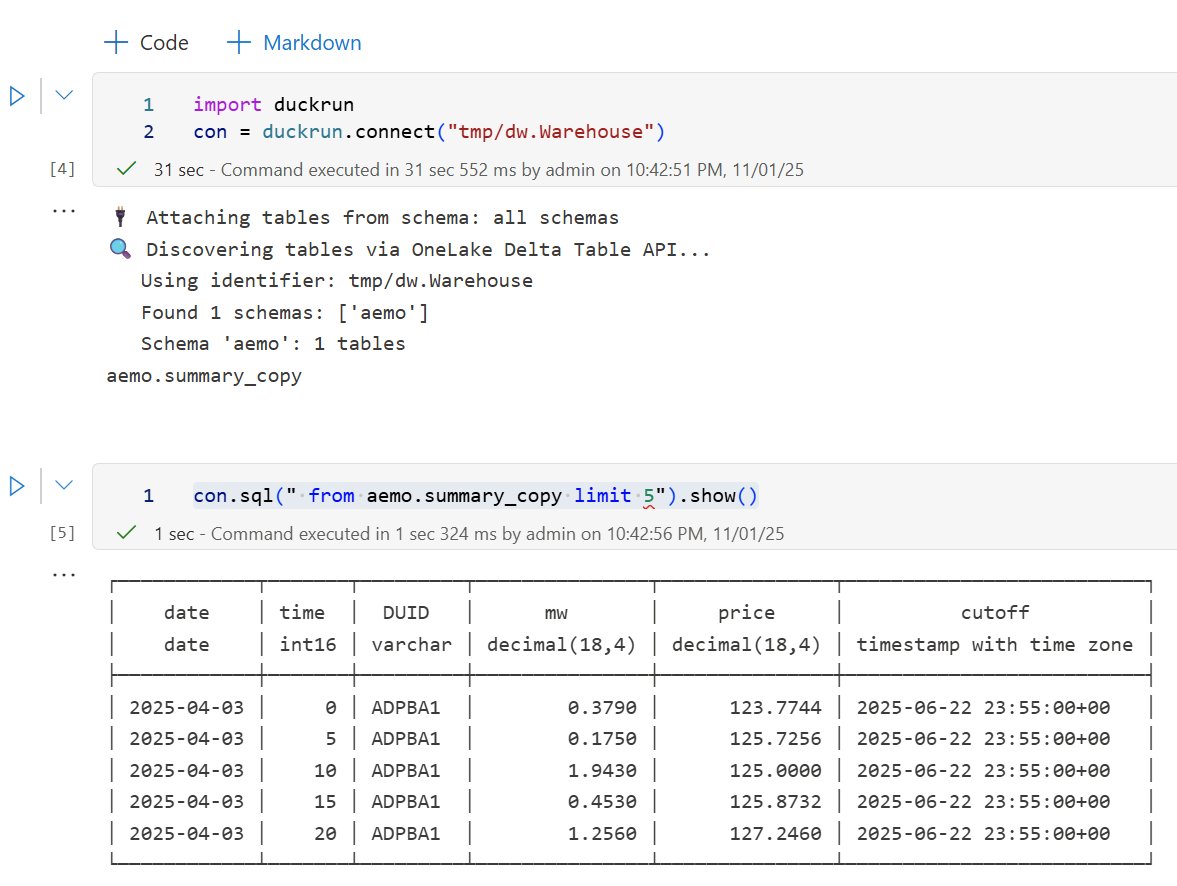Click mw value 0.3790
Image resolution: width=1177 pixels, height=886 pixels.
602,707
